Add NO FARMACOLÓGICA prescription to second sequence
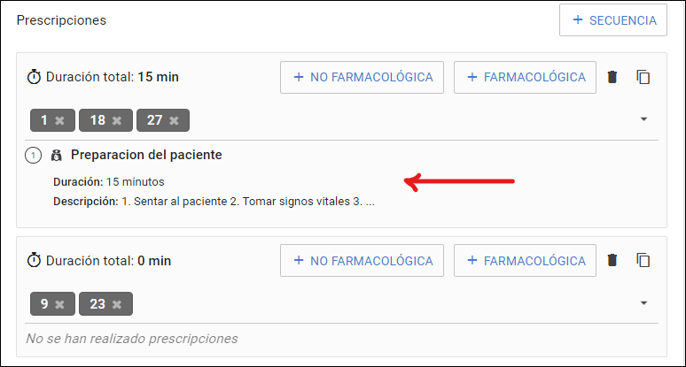The image size is (686, 367). 362,261
